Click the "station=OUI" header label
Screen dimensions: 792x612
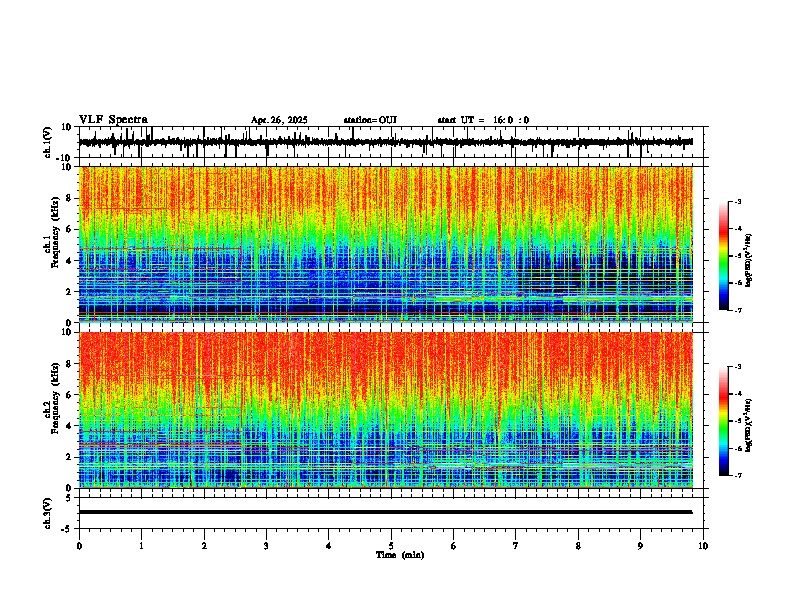(x=370, y=120)
